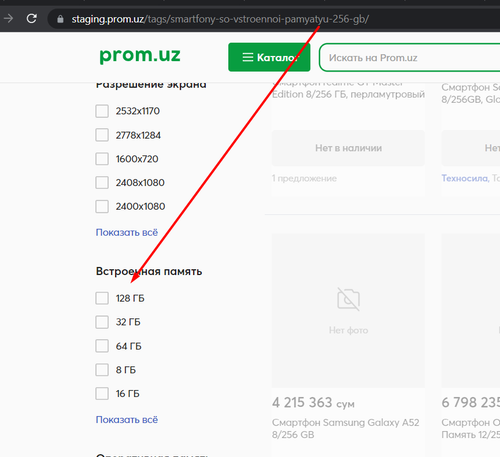Open the Техносила seller link
Screen dimensions: 500x457
click(464, 178)
